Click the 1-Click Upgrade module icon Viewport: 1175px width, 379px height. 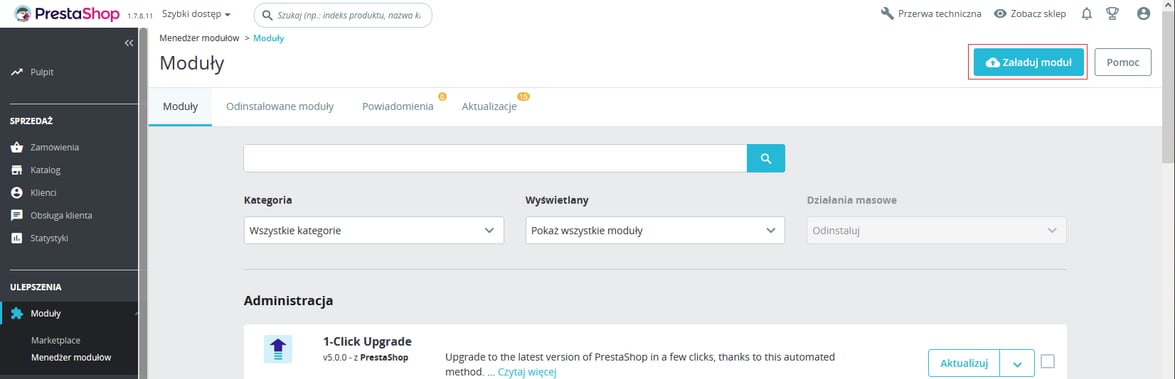coord(278,350)
